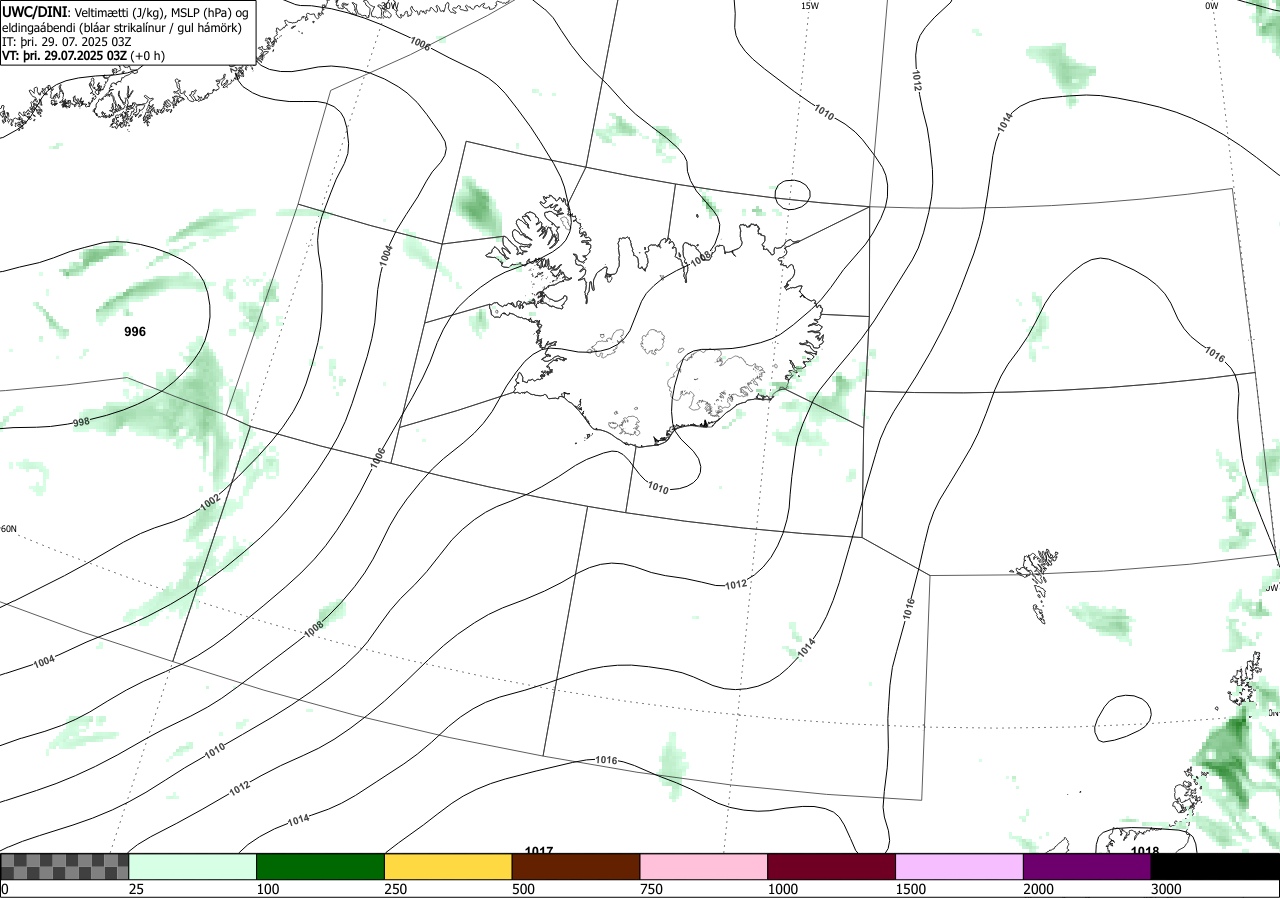The image size is (1280, 898).
Task: Click the dark green 100–250 legend swatch
Action: tap(320, 866)
